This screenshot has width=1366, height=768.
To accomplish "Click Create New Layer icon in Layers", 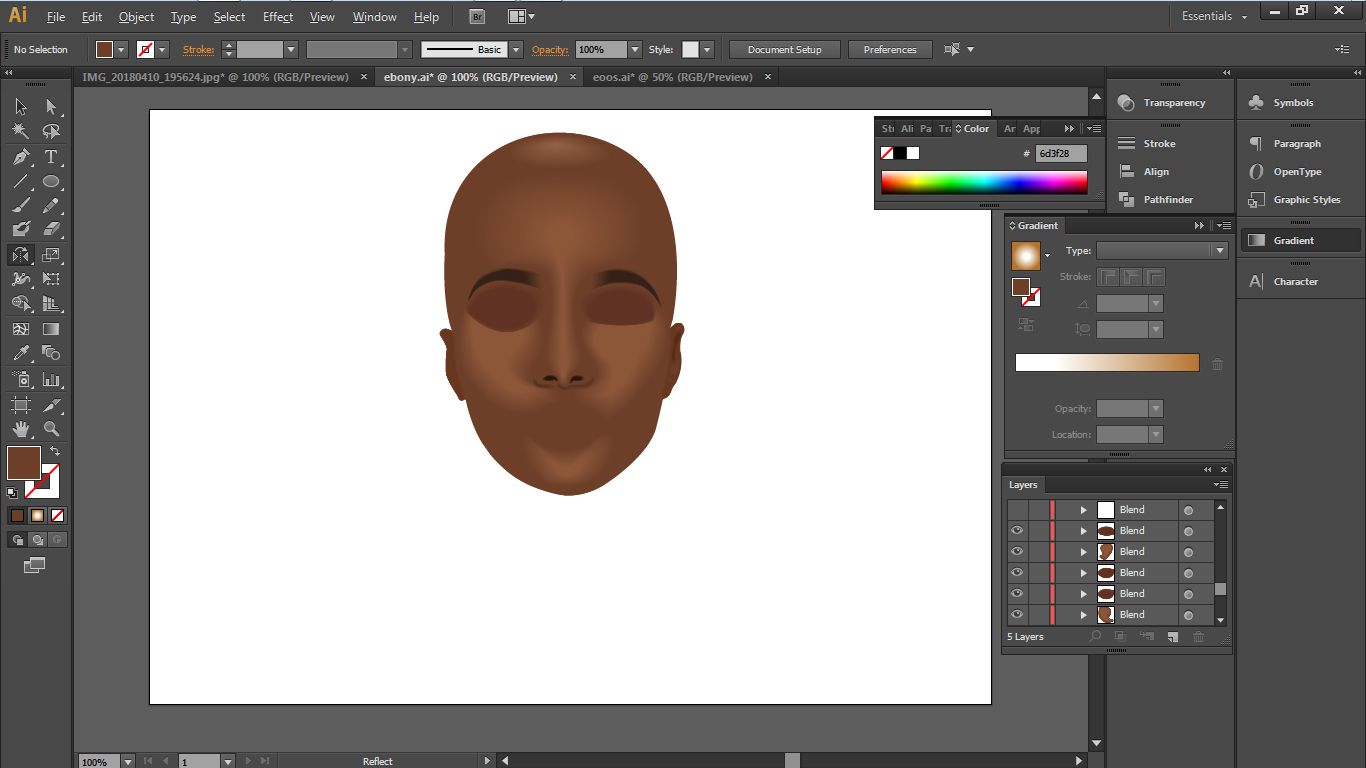I will tap(1172, 637).
